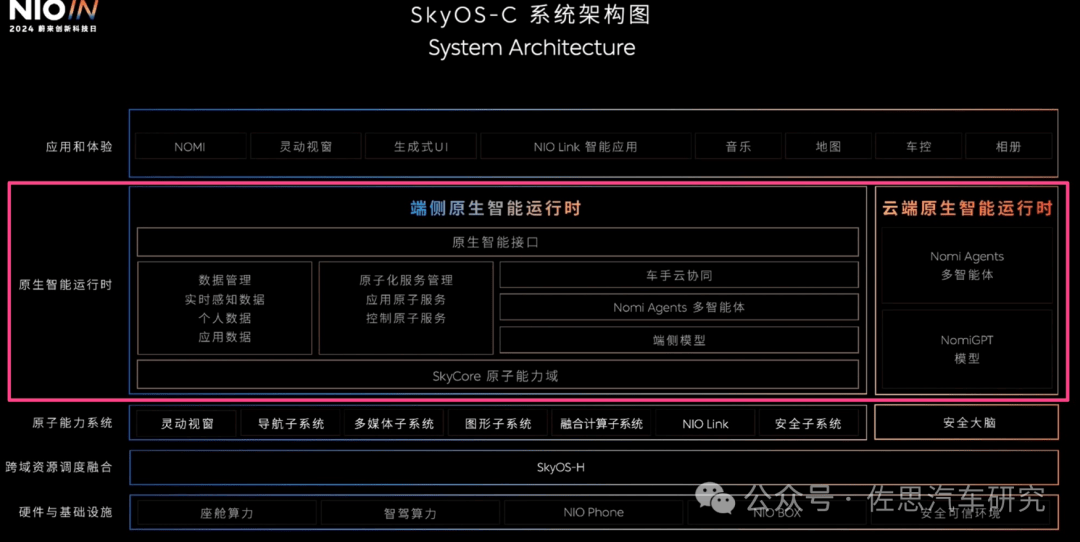This screenshot has width=1080, height=542.
Task: Click the '相册' app box
Action: coord(1008,147)
